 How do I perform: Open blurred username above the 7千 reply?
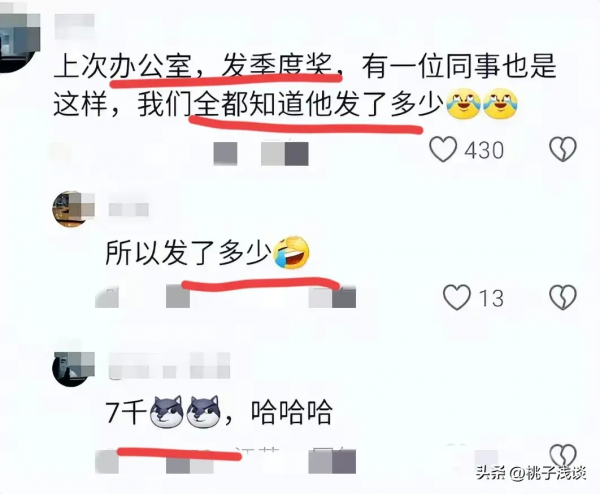pos(170,366)
